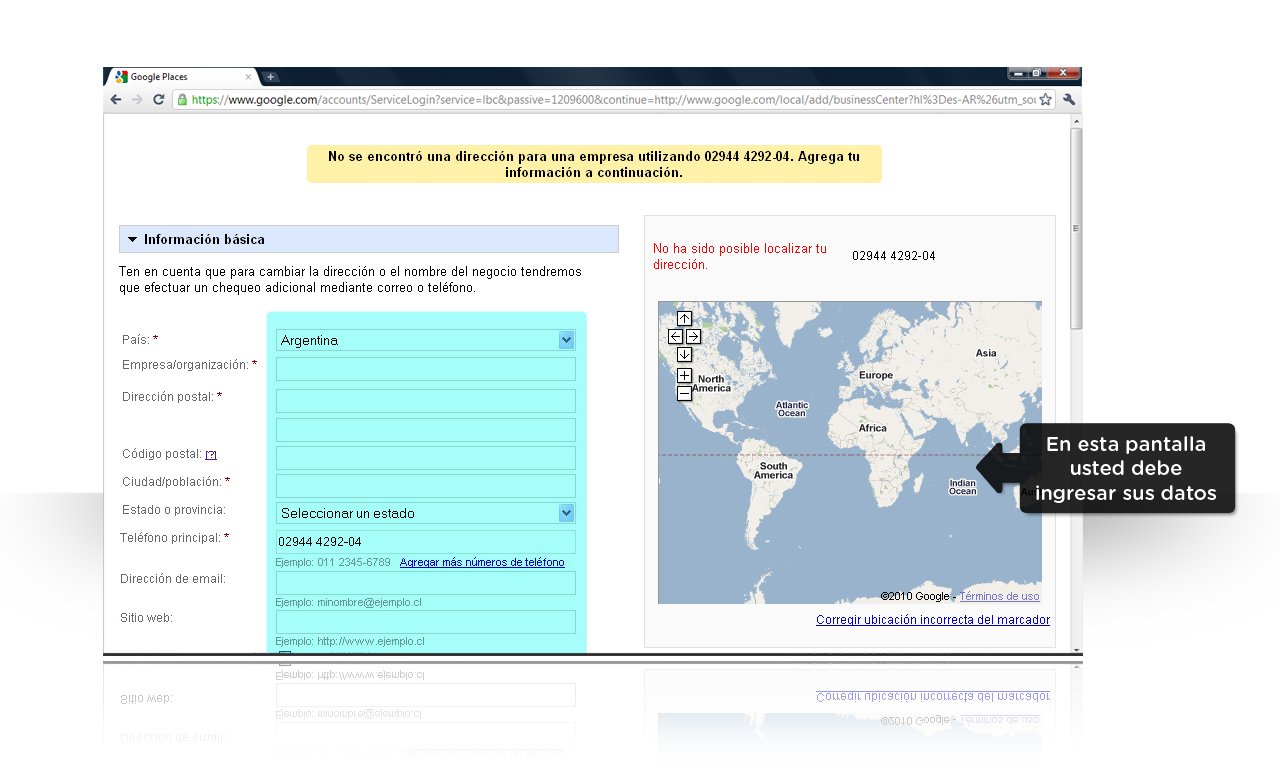Image resolution: width=1280 pixels, height=772 pixels.
Task: Click 'Agregar más números de teléfono' link
Action: 482,562
